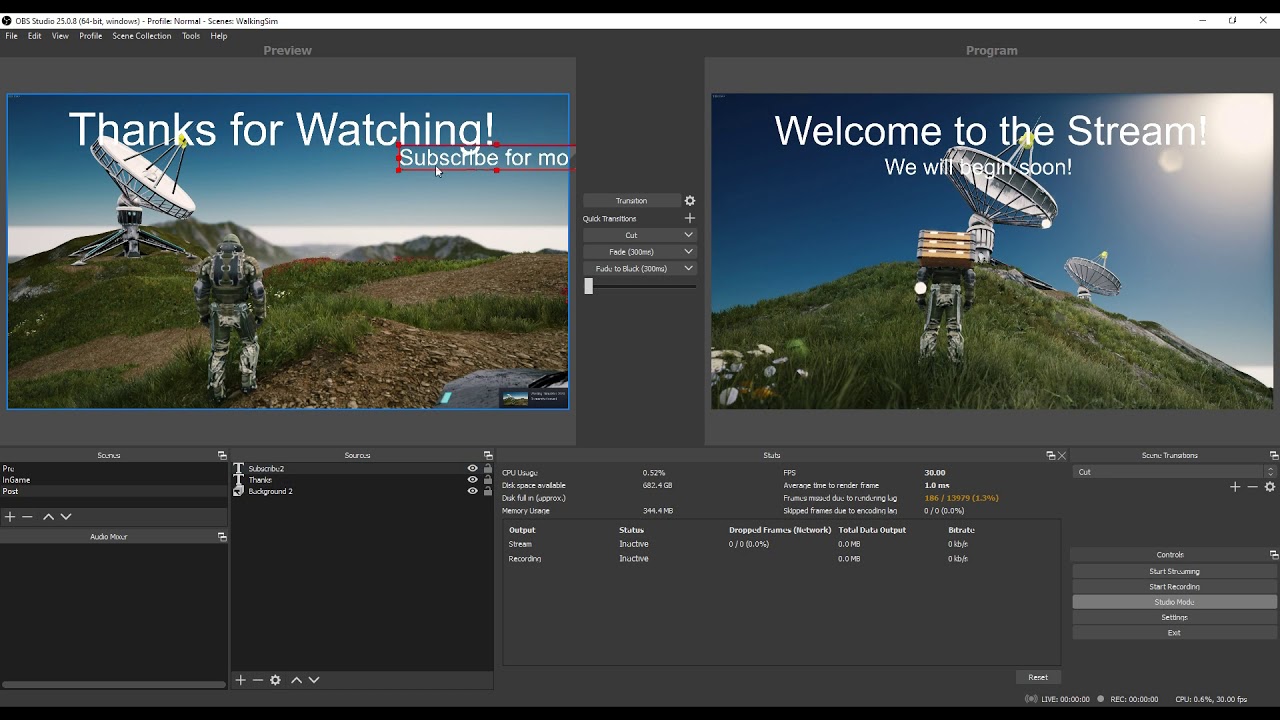Open transition settings gear beside Transition button
The width and height of the screenshot is (1280, 720).
[x=690, y=201]
